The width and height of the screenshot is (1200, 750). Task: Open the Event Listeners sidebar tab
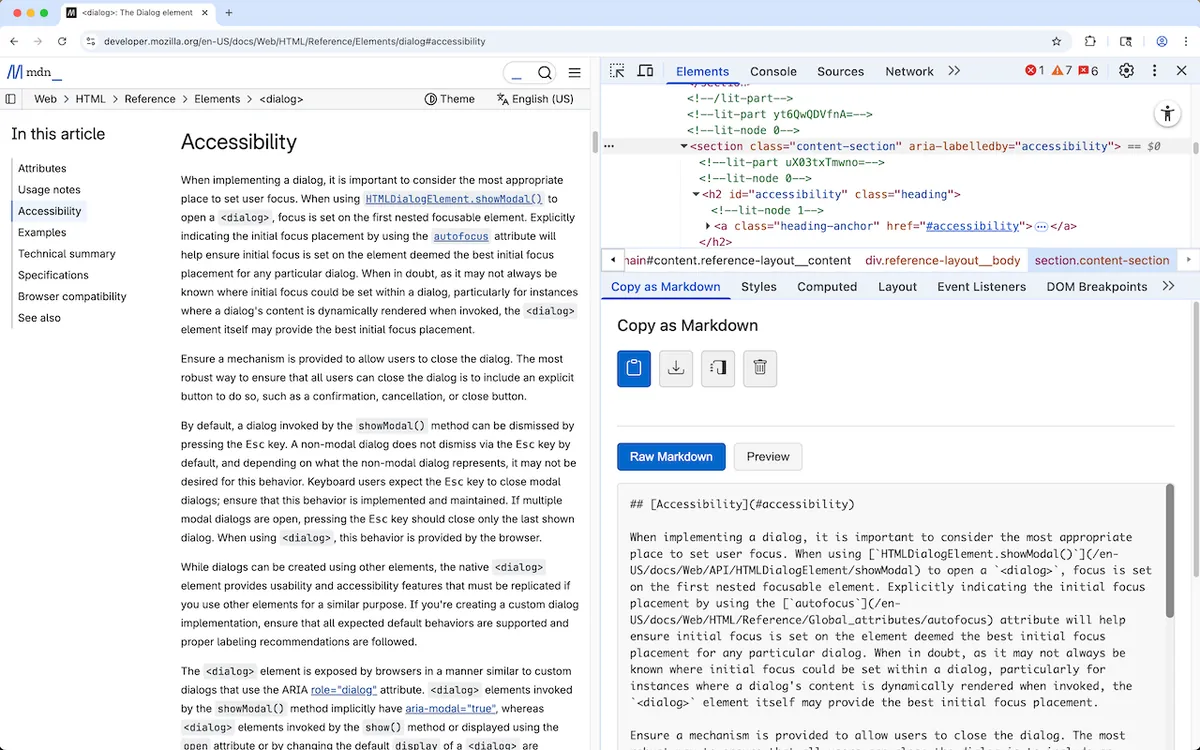pyautogui.click(x=981, y=286)
